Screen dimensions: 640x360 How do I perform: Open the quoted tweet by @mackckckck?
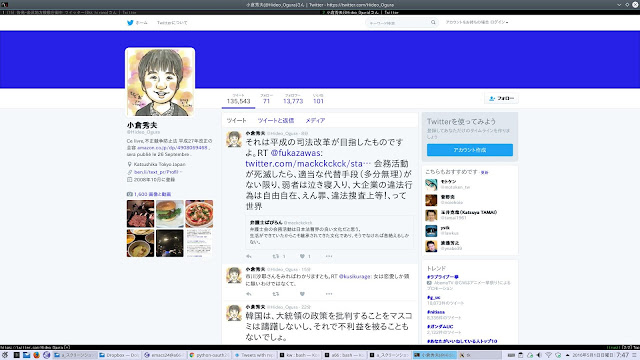point(329,232)
